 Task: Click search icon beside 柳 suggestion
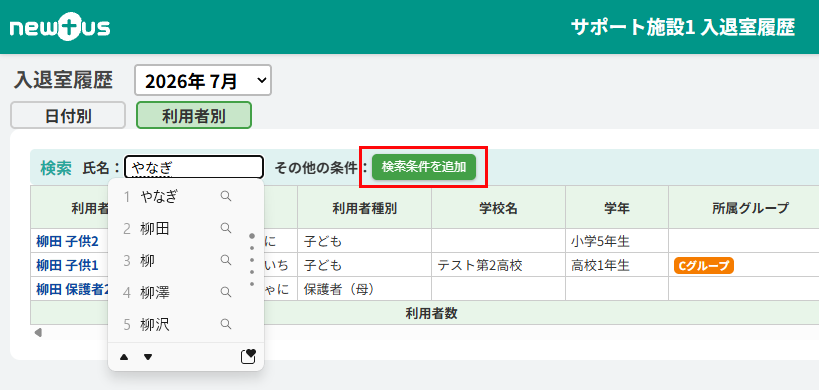click(x=226, y=260)
